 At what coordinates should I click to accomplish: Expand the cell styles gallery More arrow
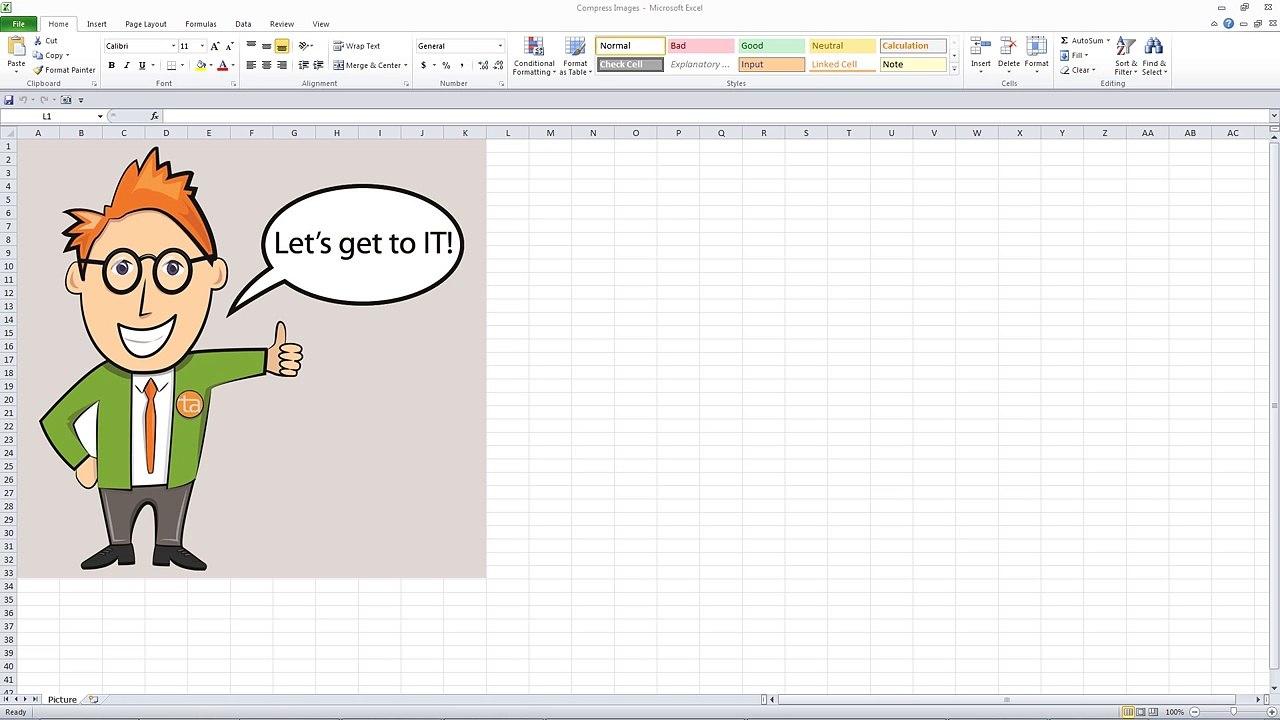[954, 69]
